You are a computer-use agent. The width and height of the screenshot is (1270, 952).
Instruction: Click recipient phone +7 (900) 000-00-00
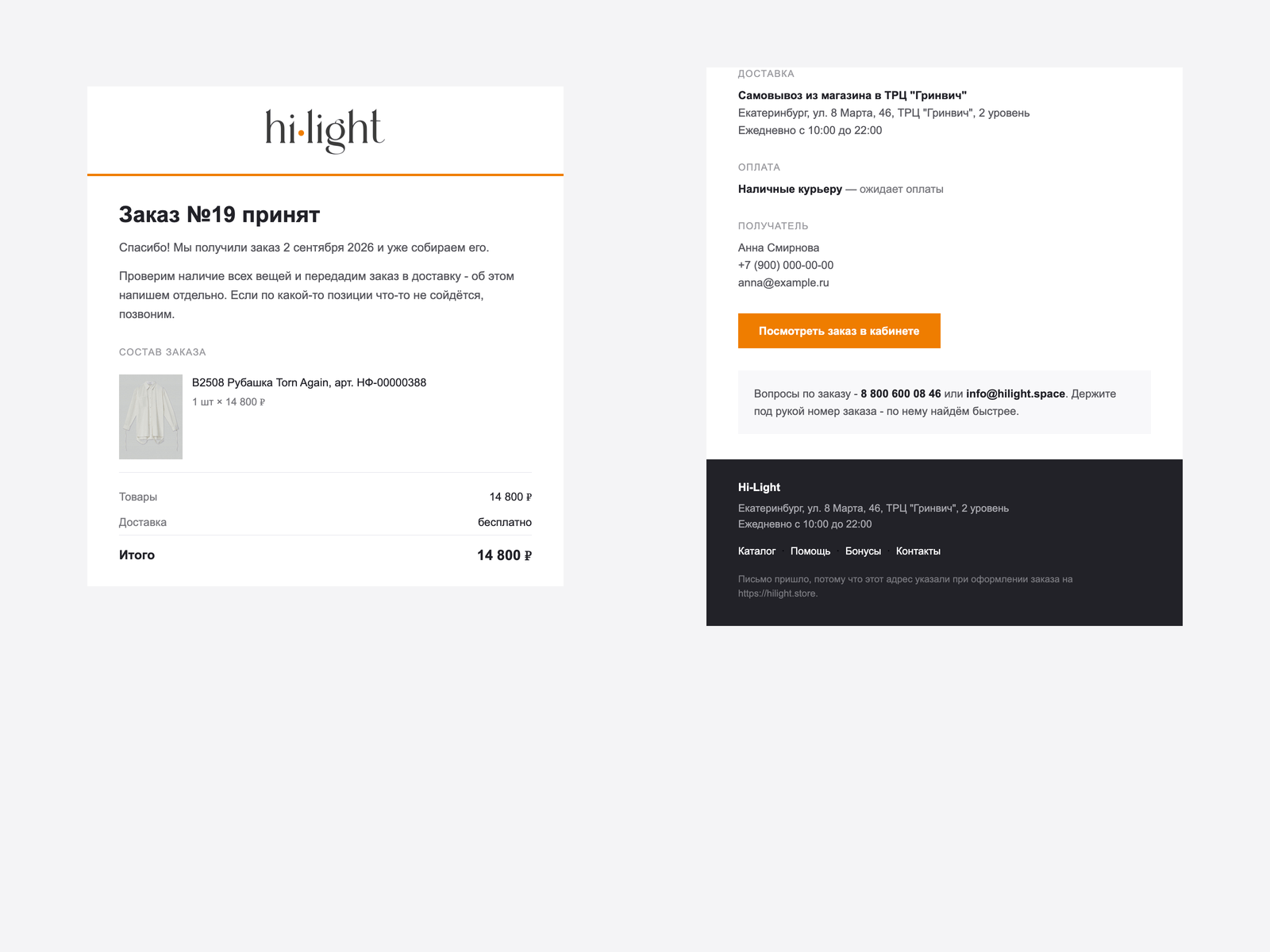point(786,265)
